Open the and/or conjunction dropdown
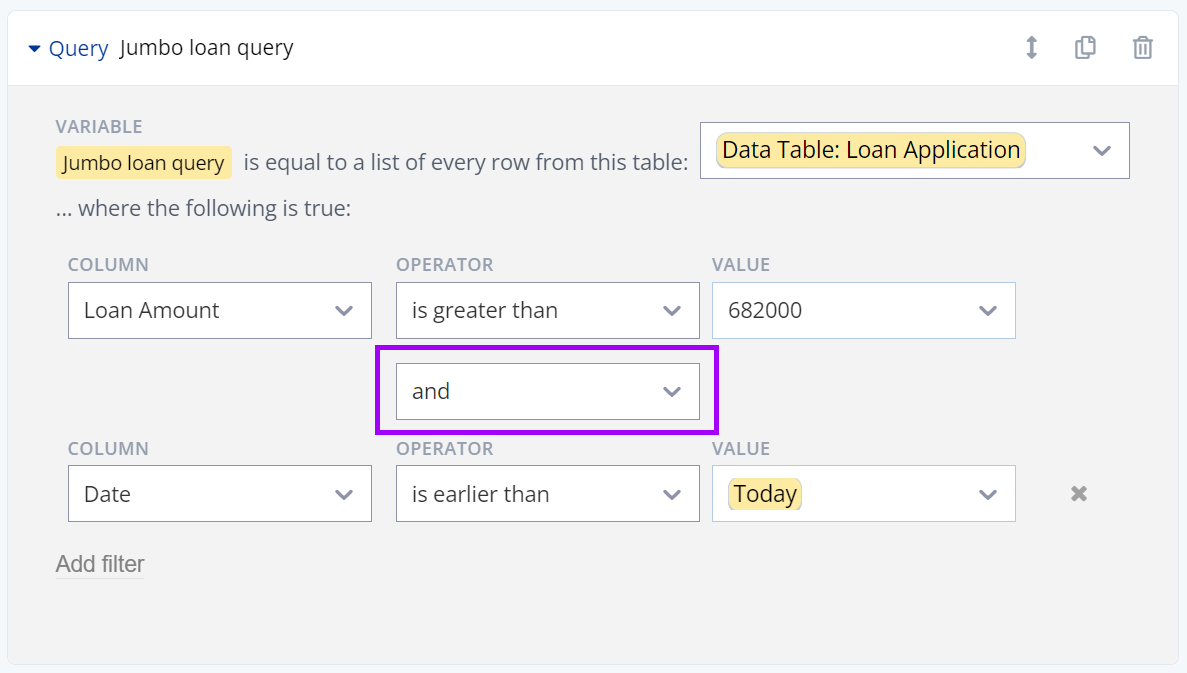Viewport: 1187px width, 673px height. coord(671,391)
